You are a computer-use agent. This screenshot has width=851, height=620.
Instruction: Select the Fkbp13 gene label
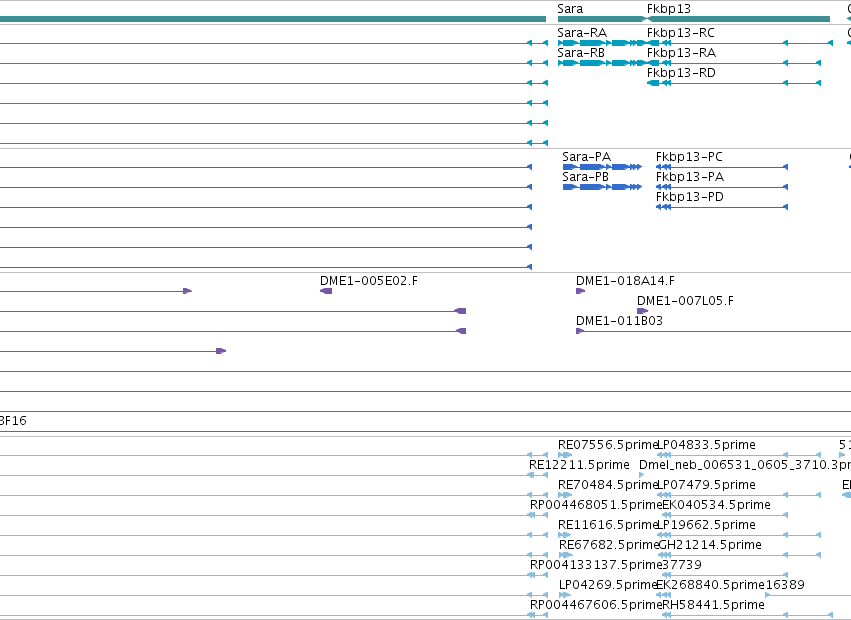(669, 9)
